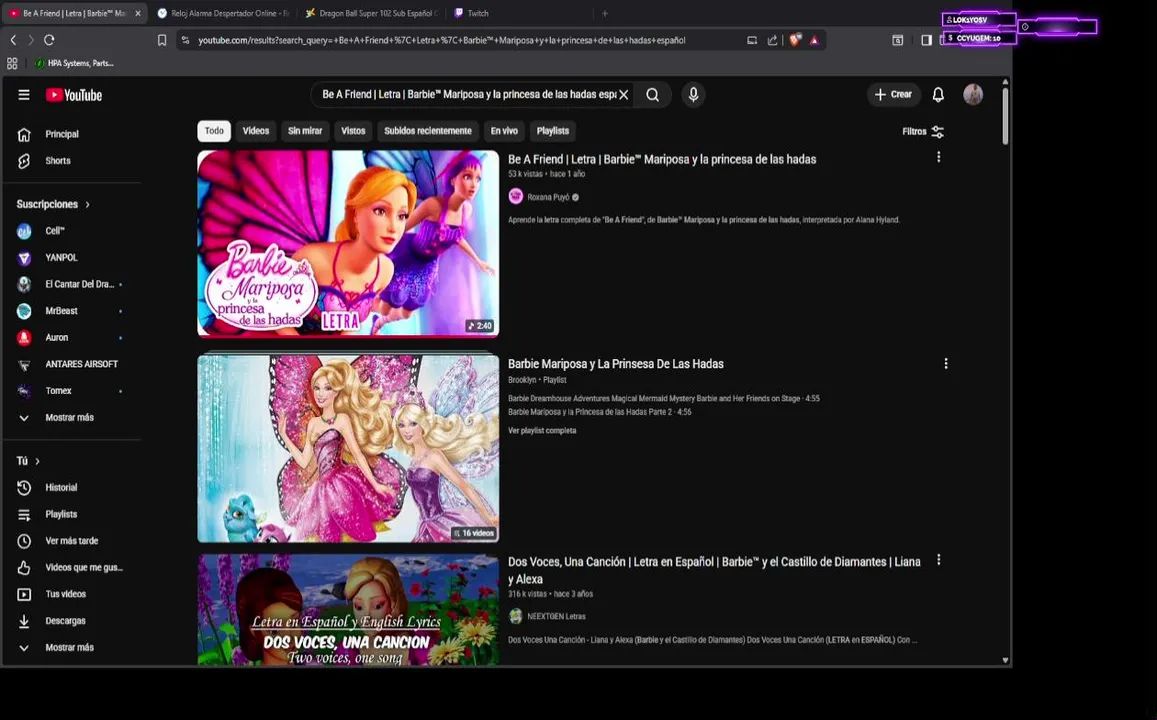Screen dimensions: 1157x720
Task: Expand the Suscripciones section chevron
Action: tap(88, 204)
